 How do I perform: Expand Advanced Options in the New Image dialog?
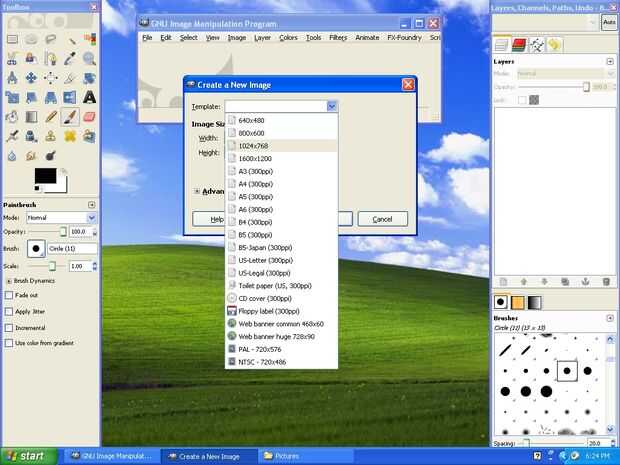[197, 191]
